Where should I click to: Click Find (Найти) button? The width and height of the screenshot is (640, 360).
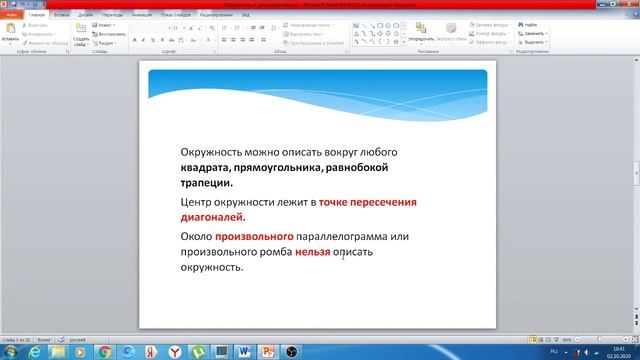pyautogui.click(x=528, y=25)
